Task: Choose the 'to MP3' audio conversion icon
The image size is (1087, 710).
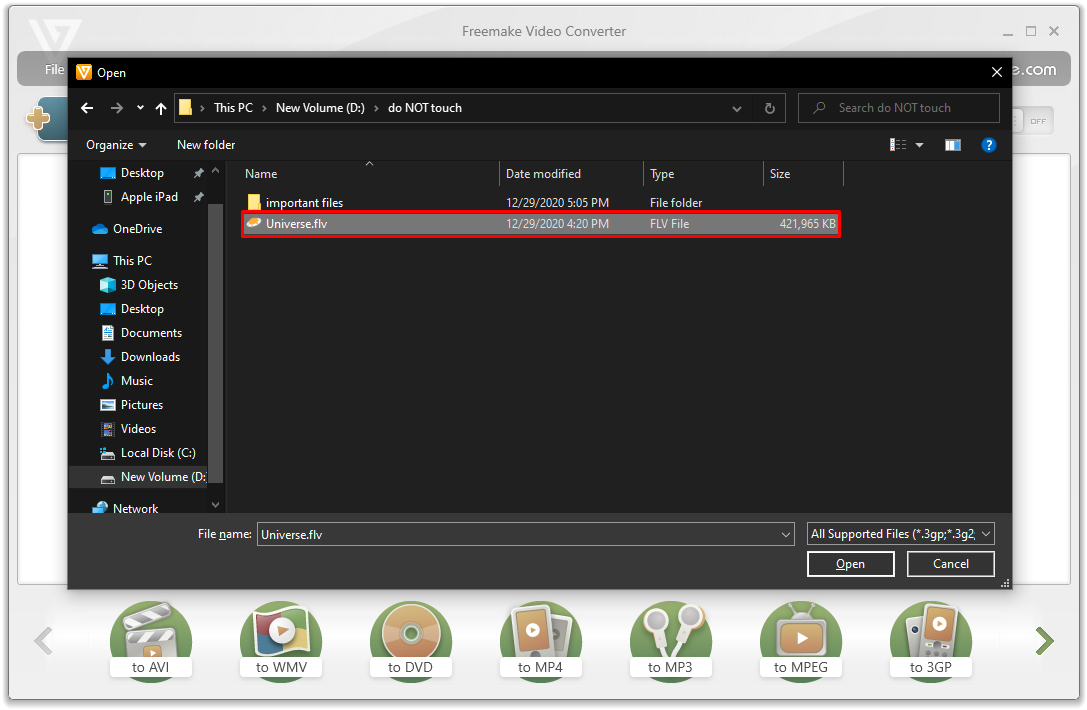Action: click(x=670, y=639)
